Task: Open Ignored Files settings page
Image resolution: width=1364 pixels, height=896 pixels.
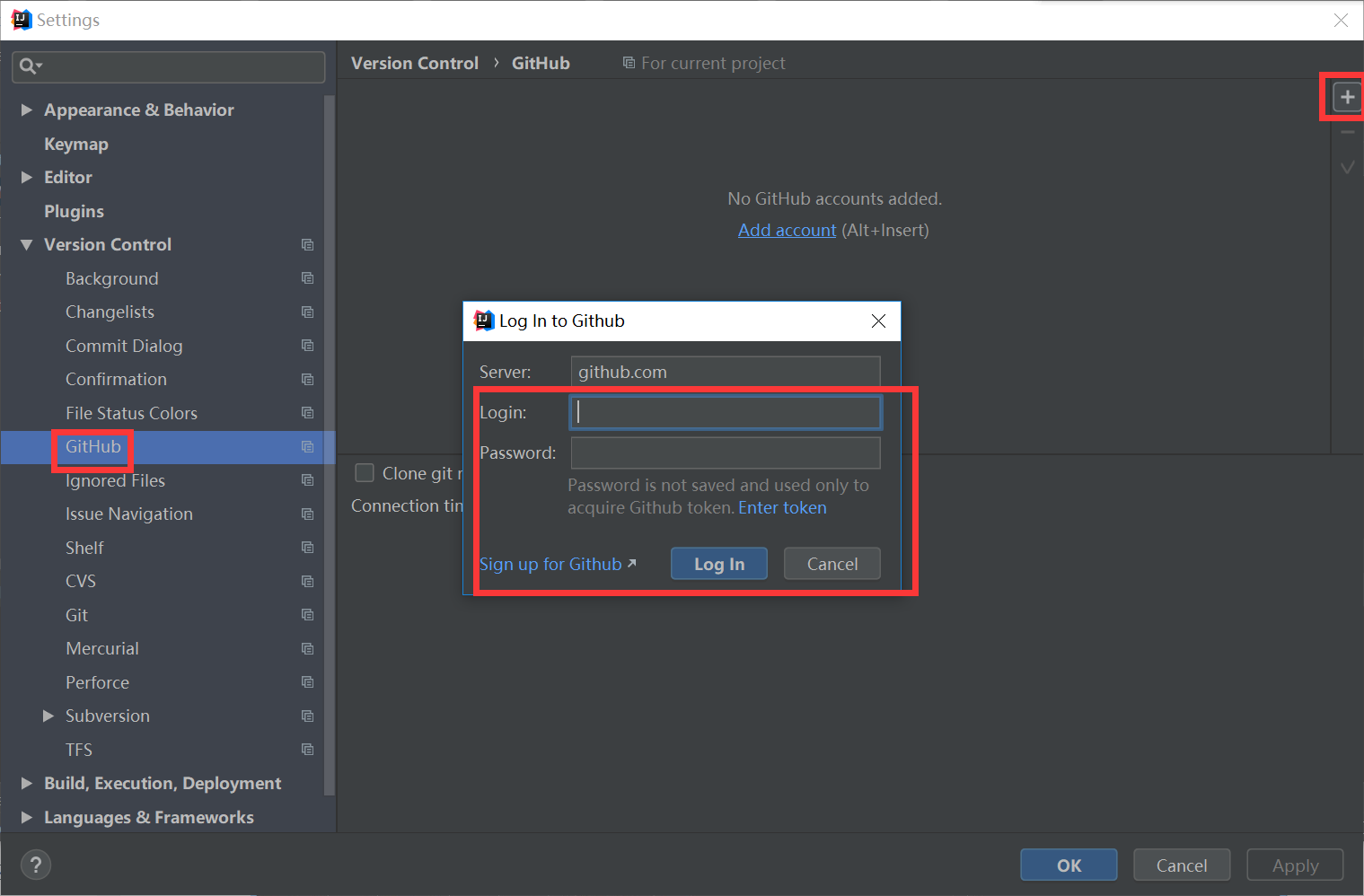Action: (115, 480)
